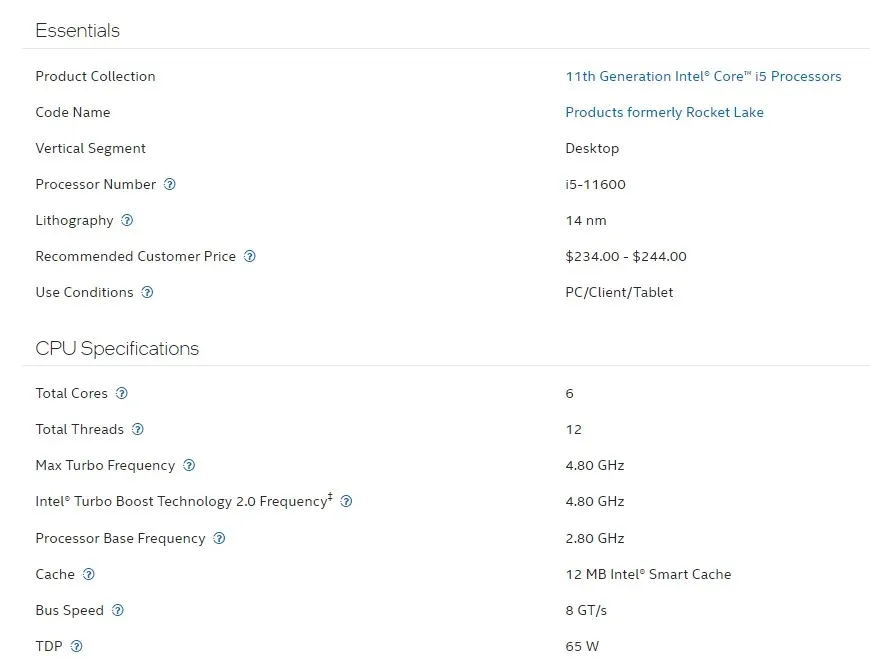This screenshot has height=669, width=870.
Task: Select the i5-11600 processor number value
Action: click(x=595, y=184)
